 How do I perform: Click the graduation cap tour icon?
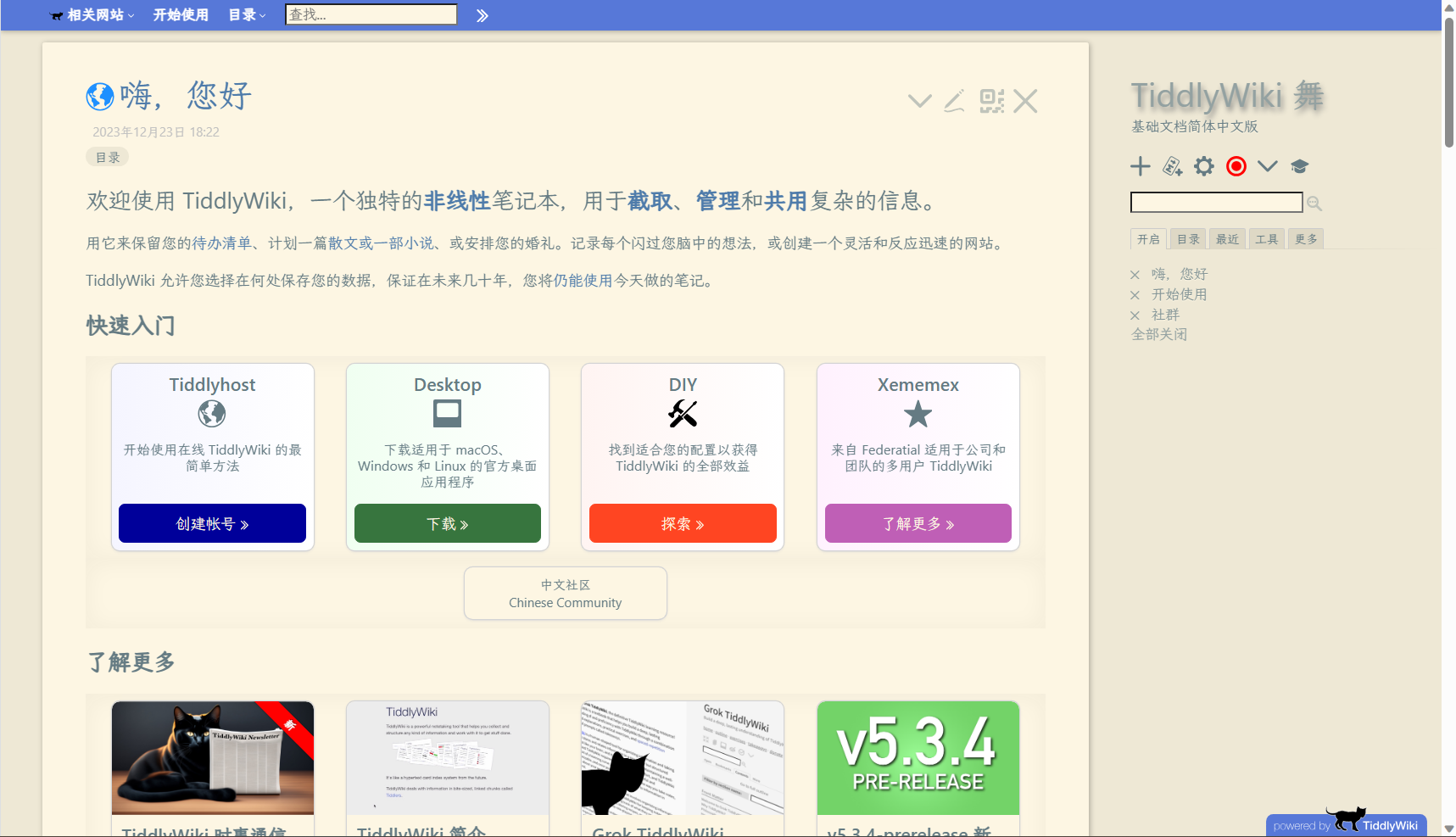tap(1300, 166)
